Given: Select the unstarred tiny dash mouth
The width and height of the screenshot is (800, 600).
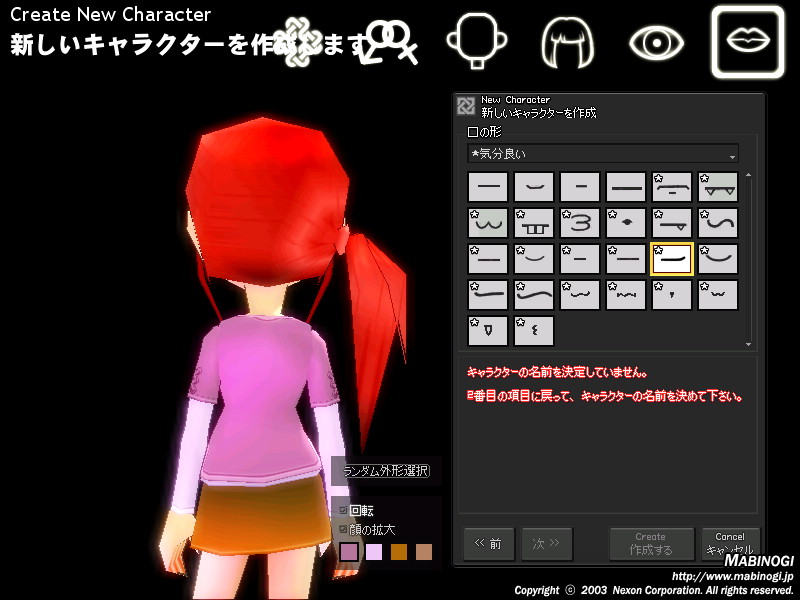Looking at the screenshot, I should click(x=580, y=187).
